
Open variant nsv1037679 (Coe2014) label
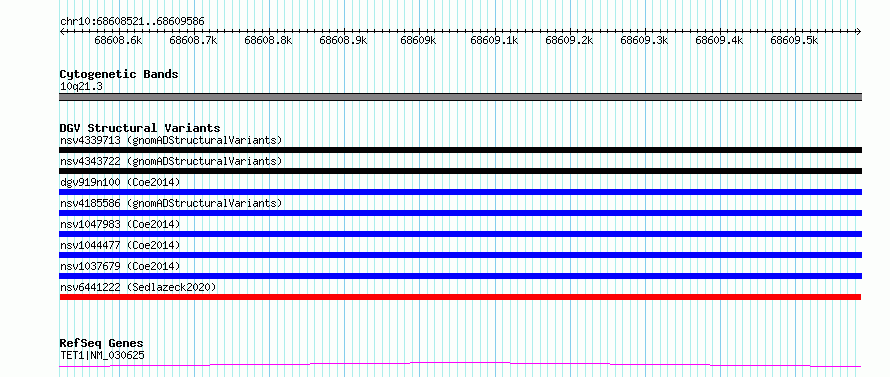click(x=120, y=266)
